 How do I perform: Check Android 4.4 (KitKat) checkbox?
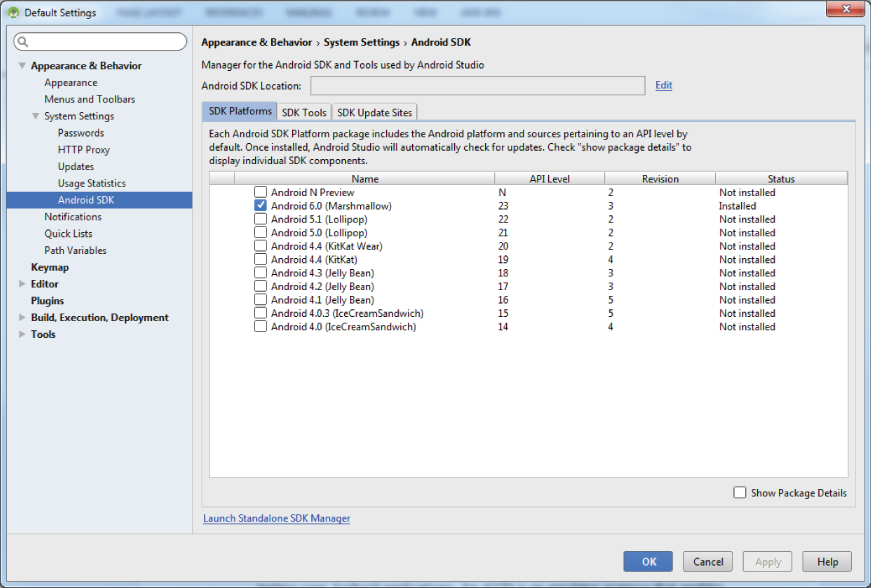pyautogui.click(x=261, y=259)
